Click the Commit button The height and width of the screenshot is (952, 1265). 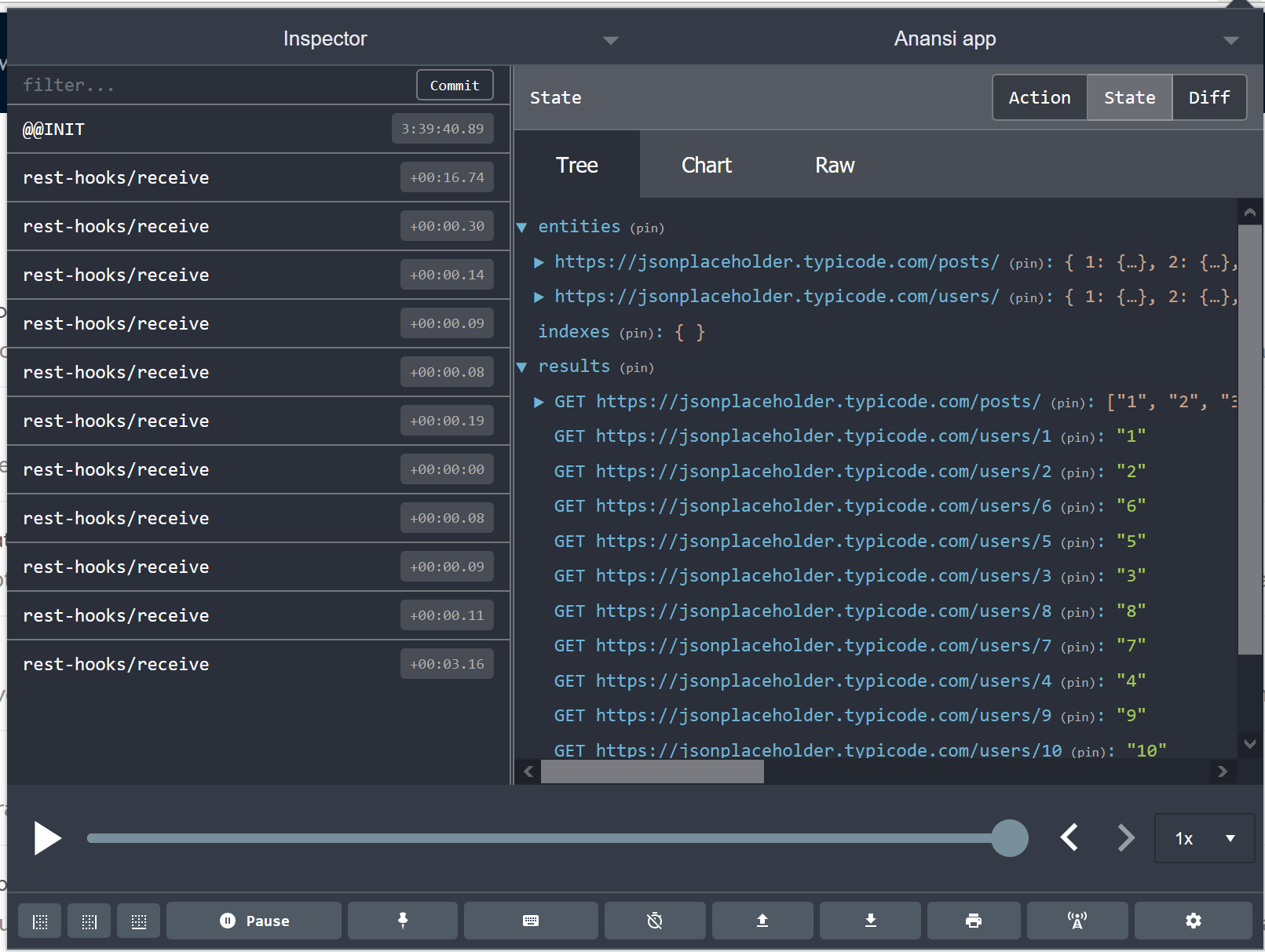[x=454, y=85]
